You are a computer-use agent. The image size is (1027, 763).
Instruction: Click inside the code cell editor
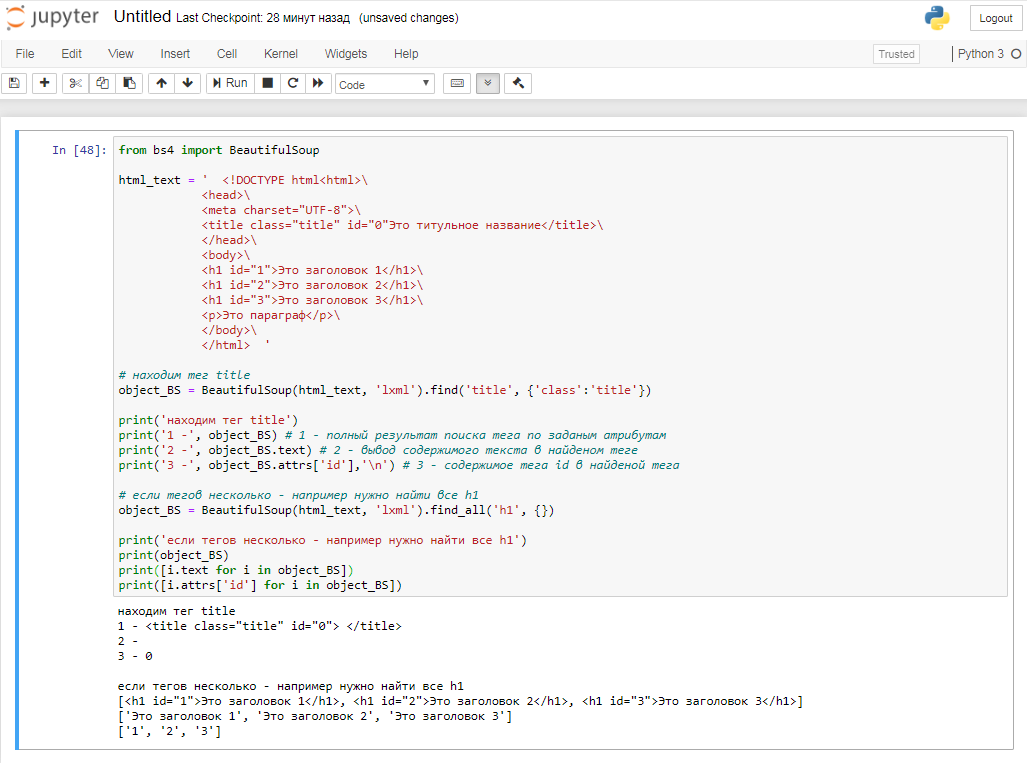tap(560, 367)
